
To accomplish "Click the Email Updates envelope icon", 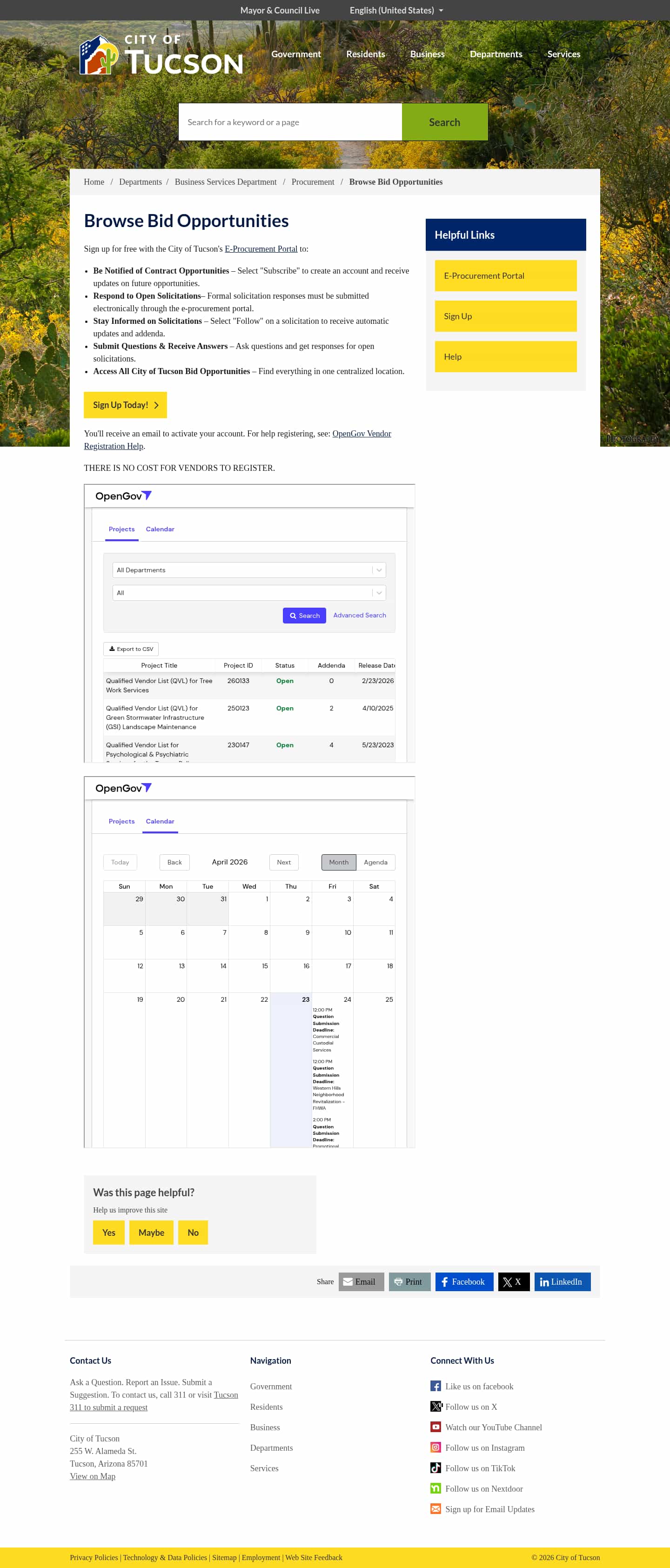I will (435, 1509).
